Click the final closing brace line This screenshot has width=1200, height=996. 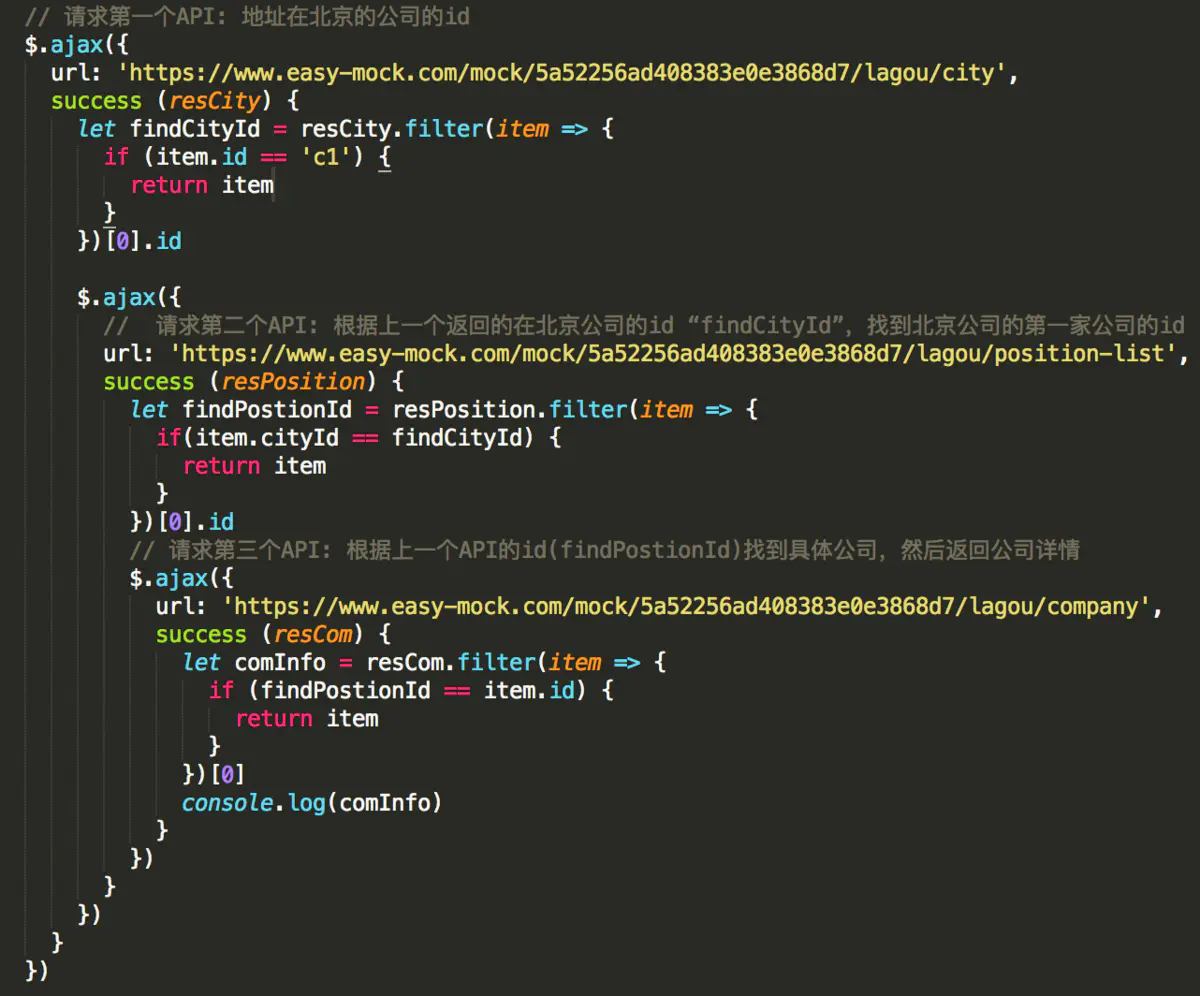click(37, 971)
